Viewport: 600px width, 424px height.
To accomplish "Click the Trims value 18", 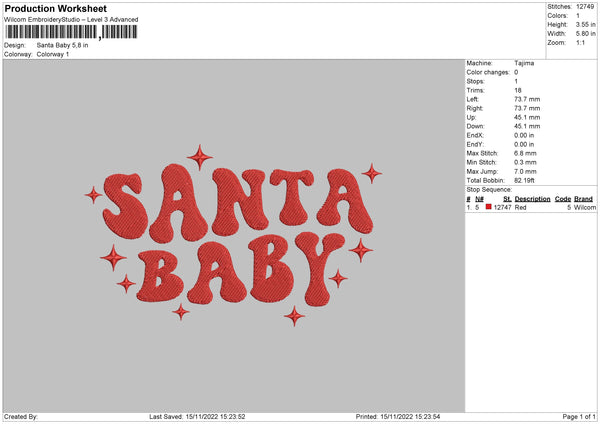I will [518, 90].
